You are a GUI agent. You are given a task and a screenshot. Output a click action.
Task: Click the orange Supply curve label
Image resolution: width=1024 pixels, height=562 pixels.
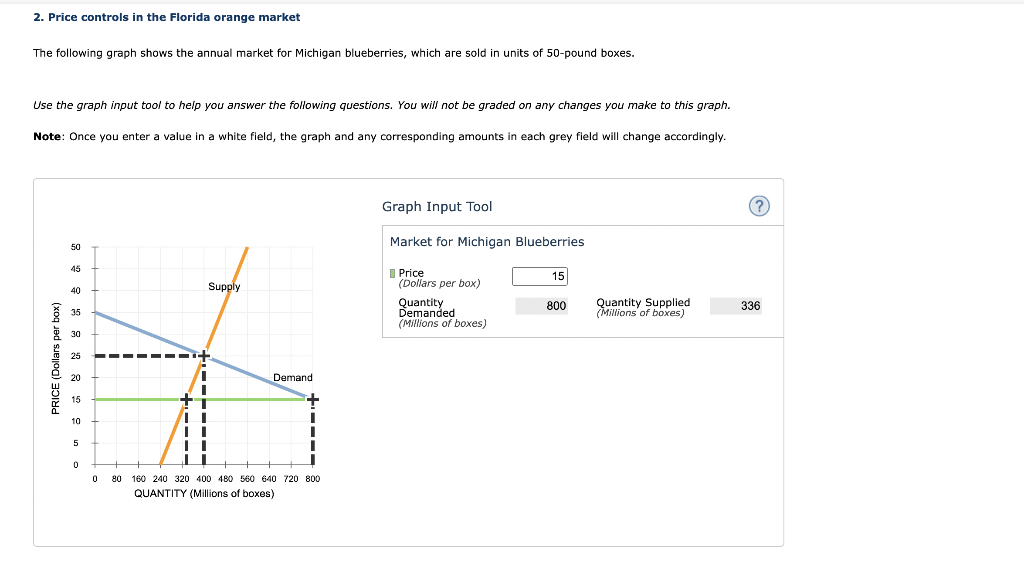tap(224, 287)
